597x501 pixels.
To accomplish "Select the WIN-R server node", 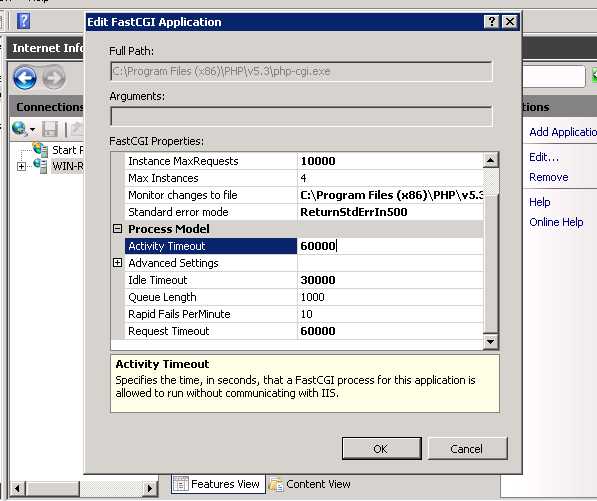I will click(x=67, y=166).
